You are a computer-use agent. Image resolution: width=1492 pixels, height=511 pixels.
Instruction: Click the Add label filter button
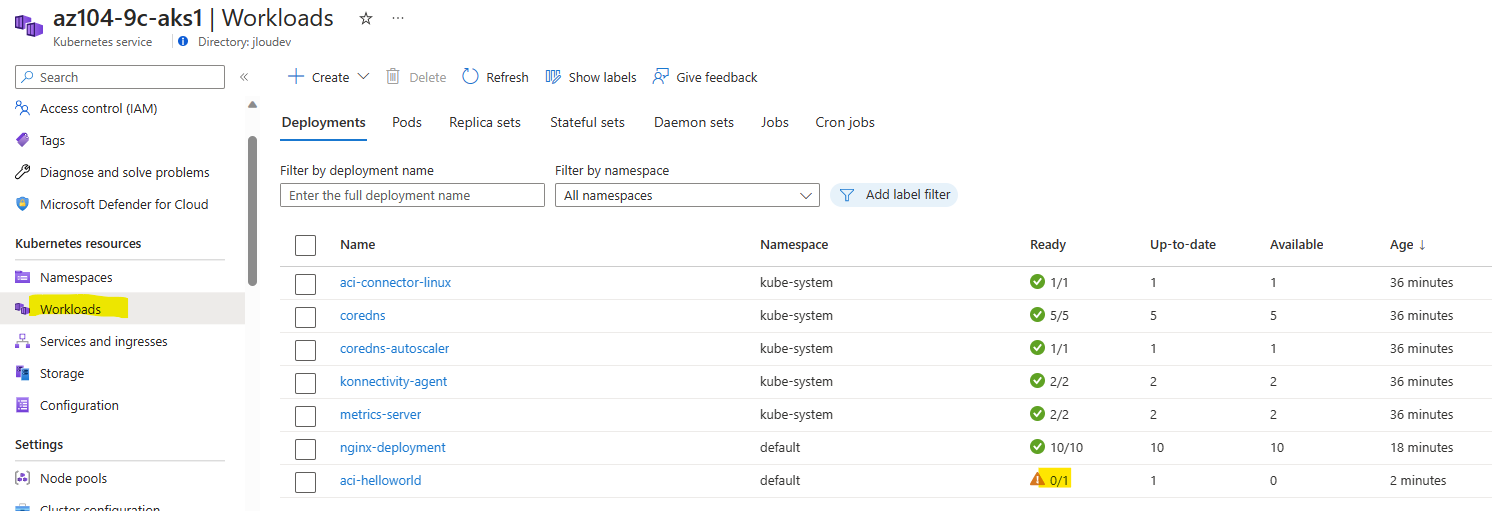(x=894, y=195)
